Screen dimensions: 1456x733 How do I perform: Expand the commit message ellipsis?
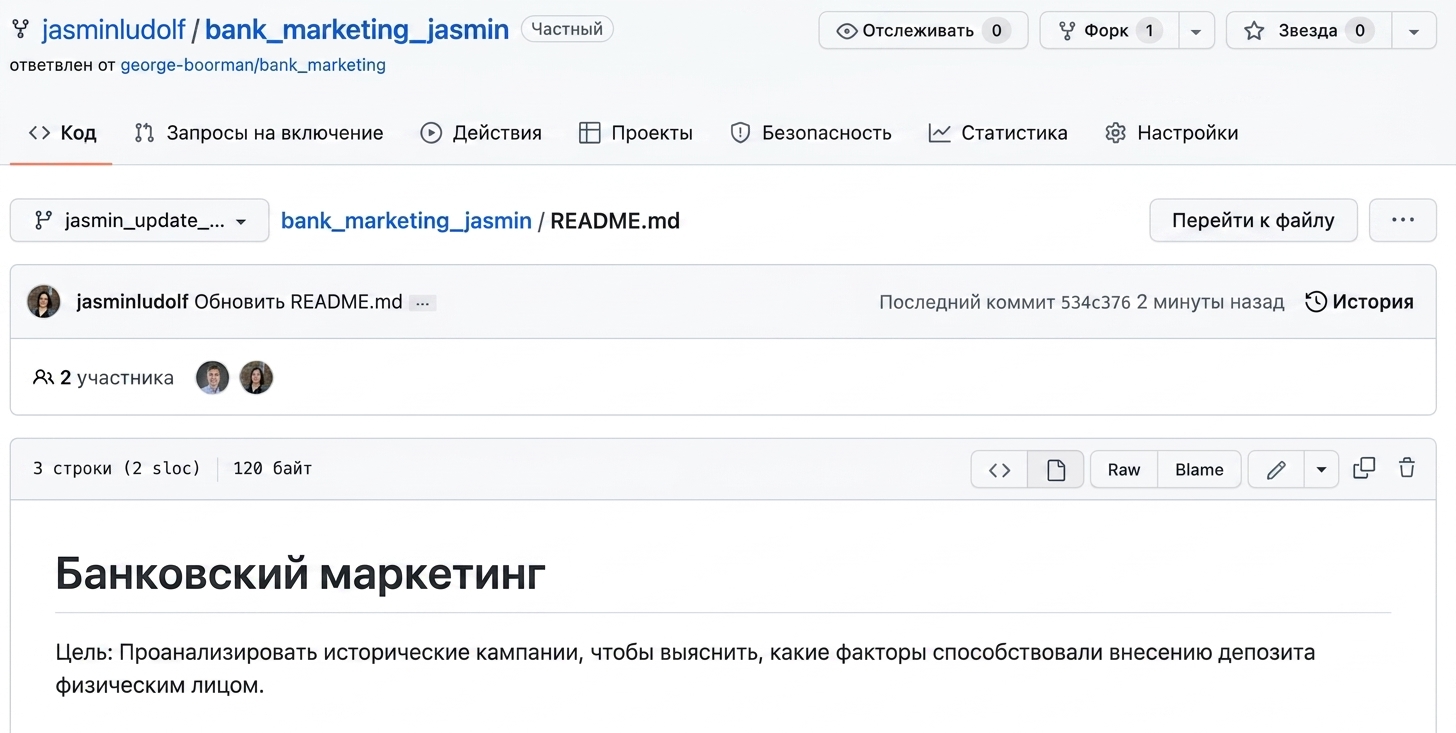[422, 303]
